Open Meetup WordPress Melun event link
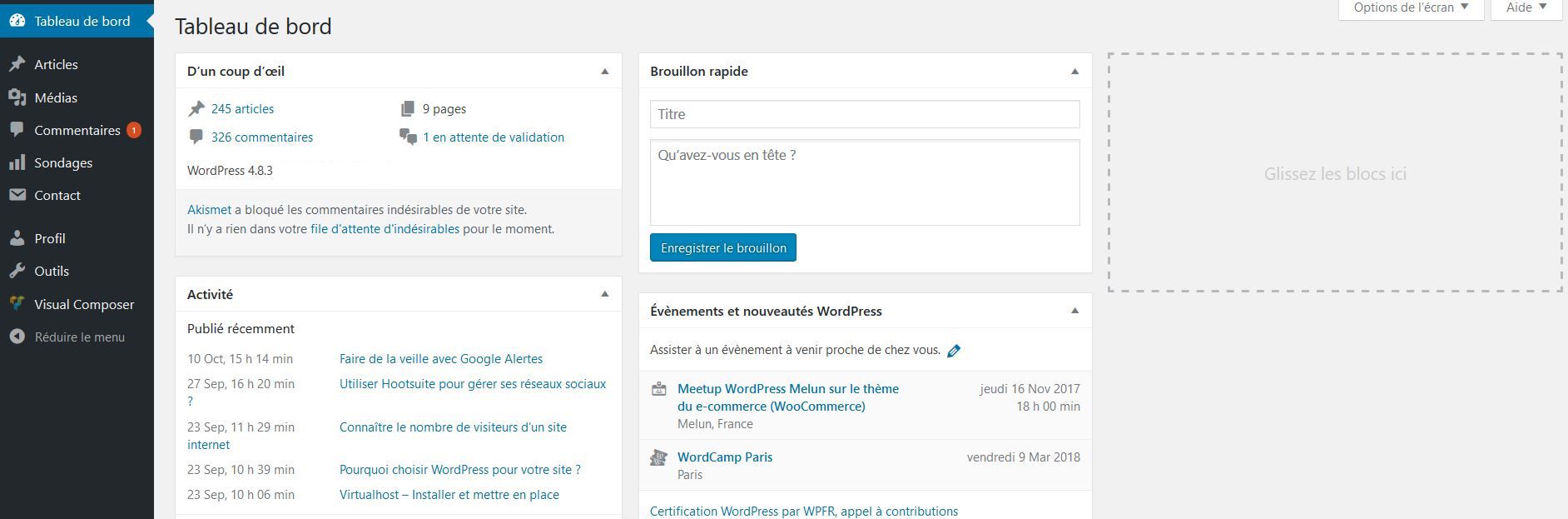 click(x=788, y=397)
